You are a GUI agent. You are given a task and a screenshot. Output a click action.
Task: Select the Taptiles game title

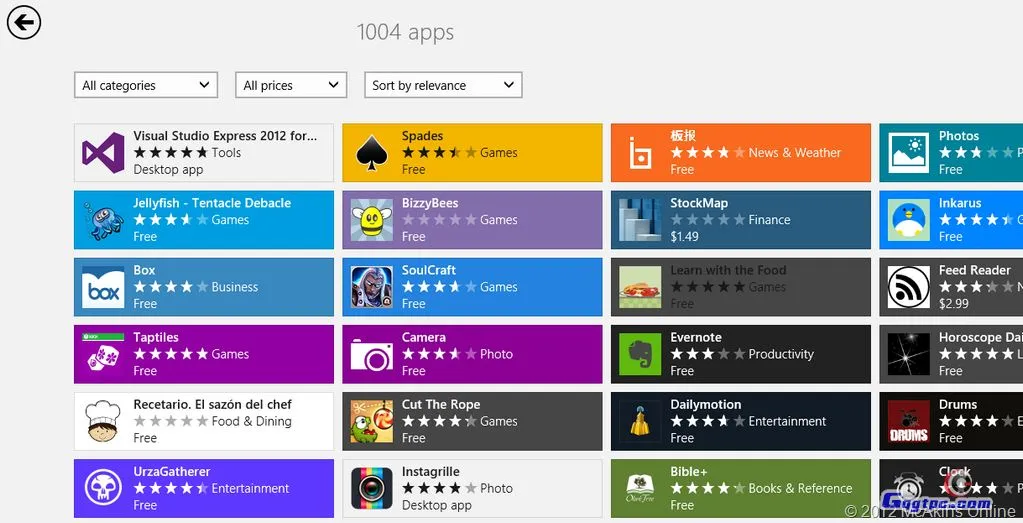coord(156,338)
